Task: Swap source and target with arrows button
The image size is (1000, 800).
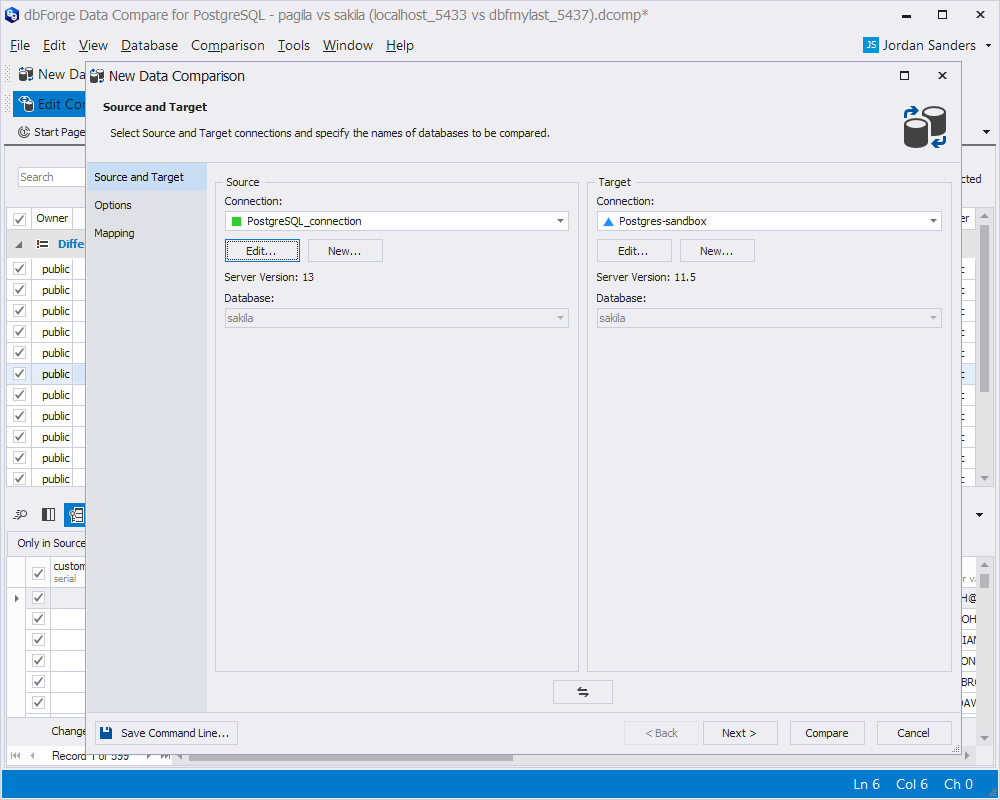Action: [583, 692]
